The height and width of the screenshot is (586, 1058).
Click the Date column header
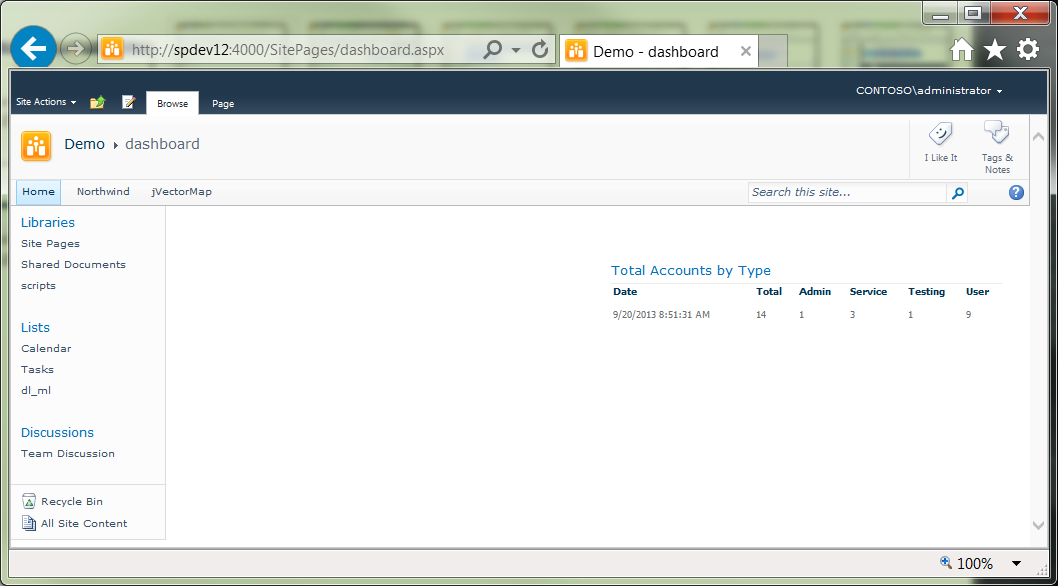(625, 292)
